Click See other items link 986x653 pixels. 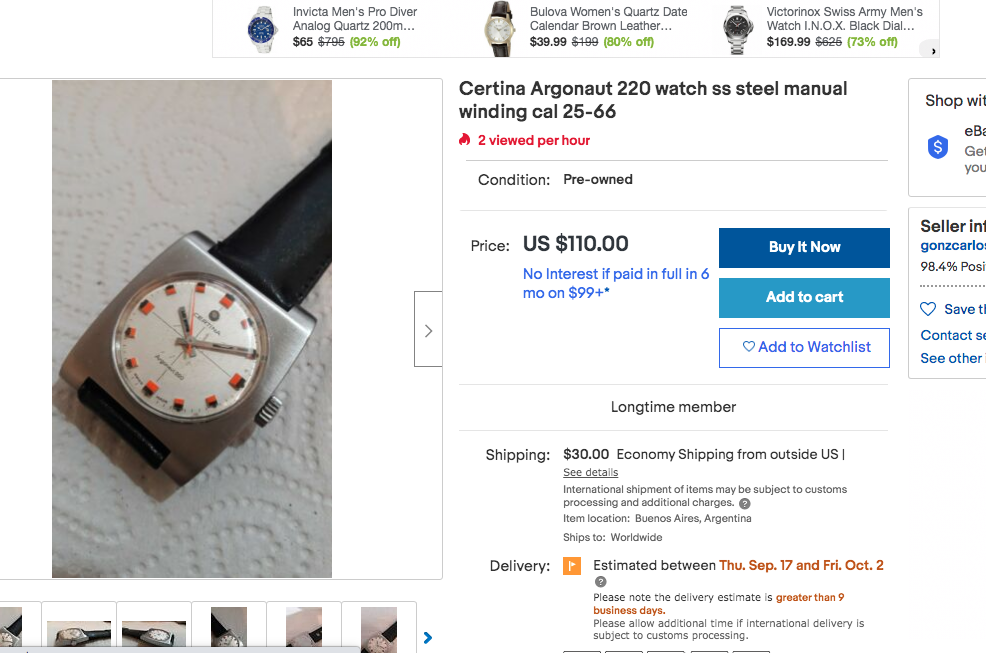(x=952, y=358)
